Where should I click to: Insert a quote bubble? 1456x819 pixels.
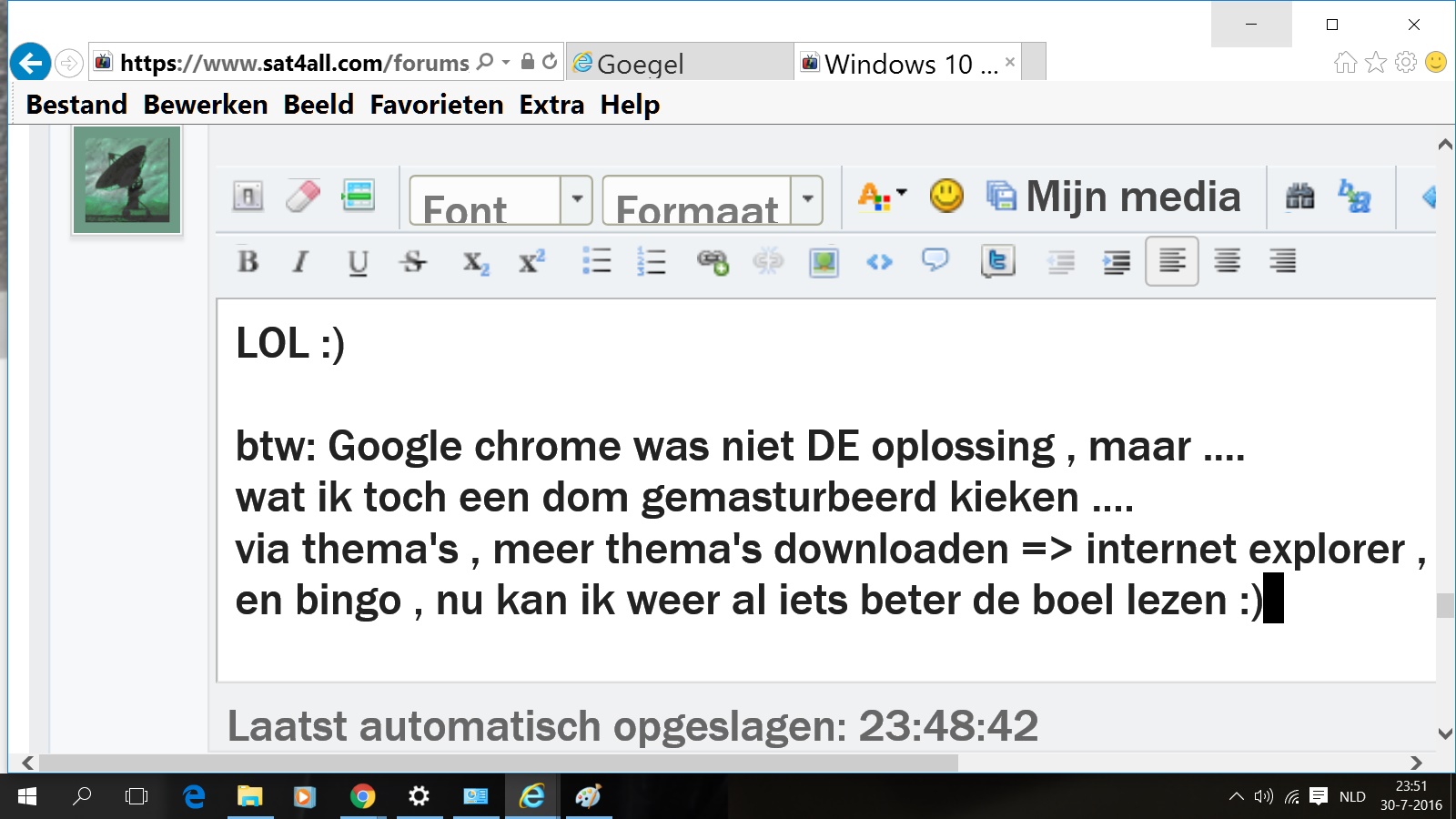(935, 261)
